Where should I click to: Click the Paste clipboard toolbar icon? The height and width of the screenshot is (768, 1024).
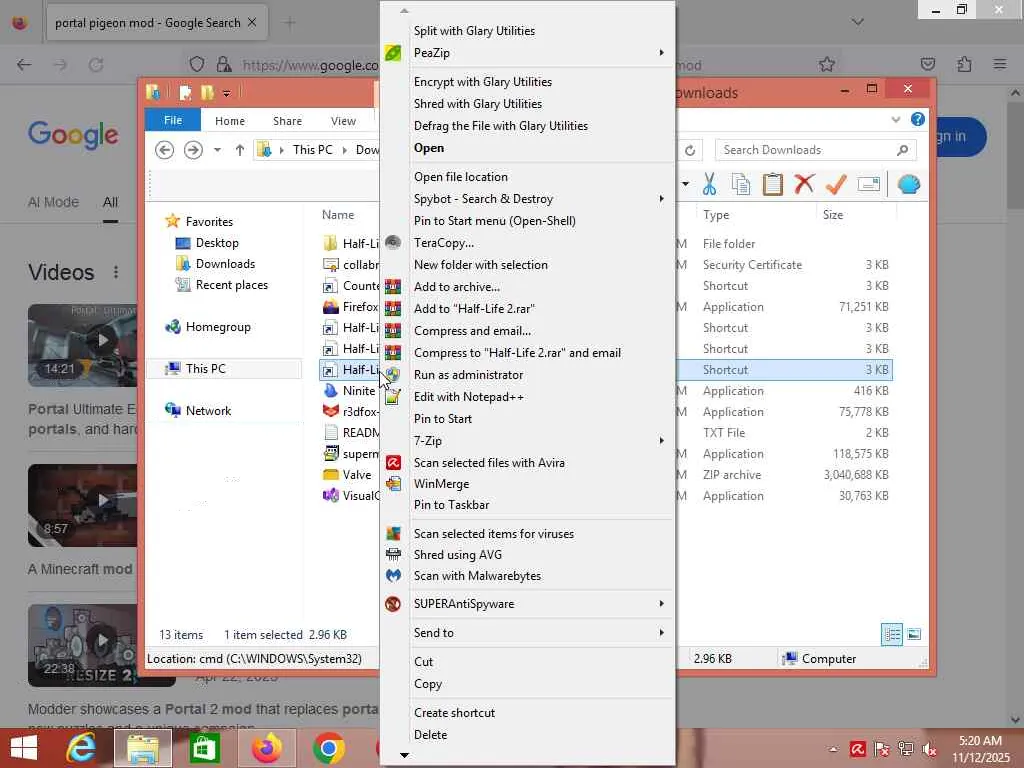(x=773, y=185)
